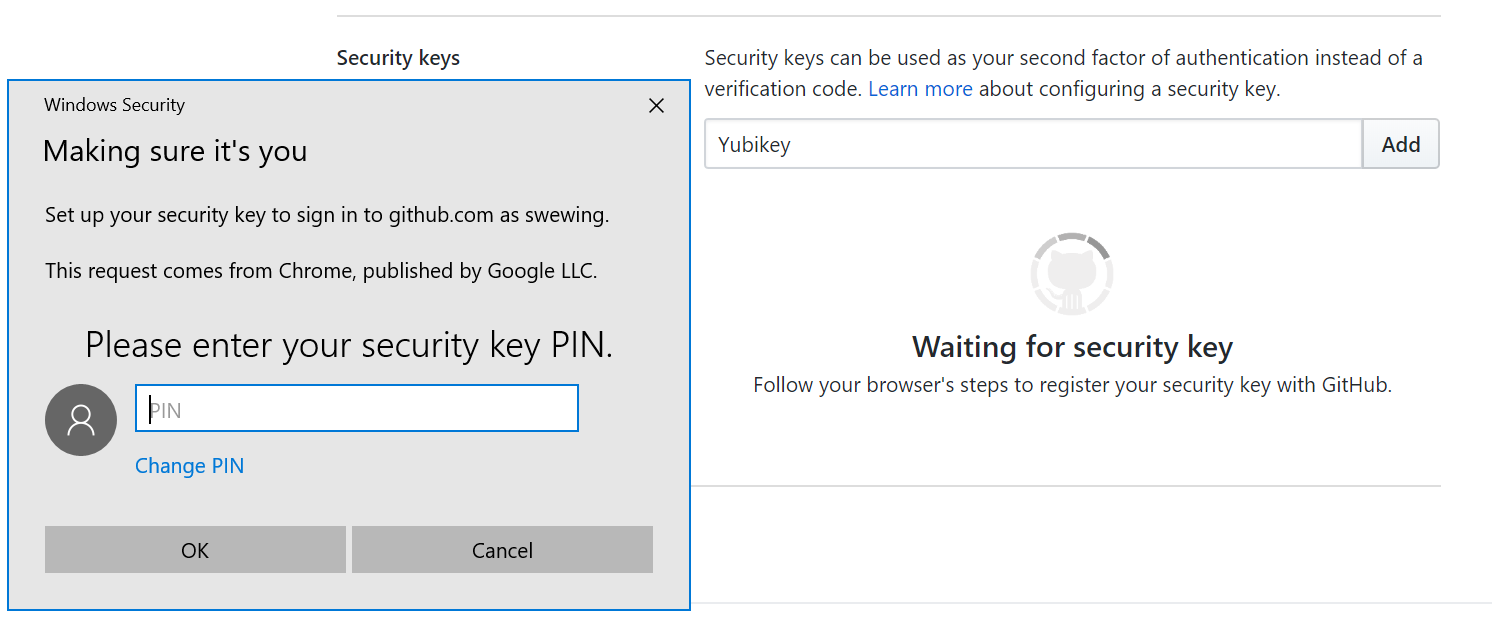Follow the Learn more link about security keys
This screenshot has height=631, width=1492.
point(920,88)
